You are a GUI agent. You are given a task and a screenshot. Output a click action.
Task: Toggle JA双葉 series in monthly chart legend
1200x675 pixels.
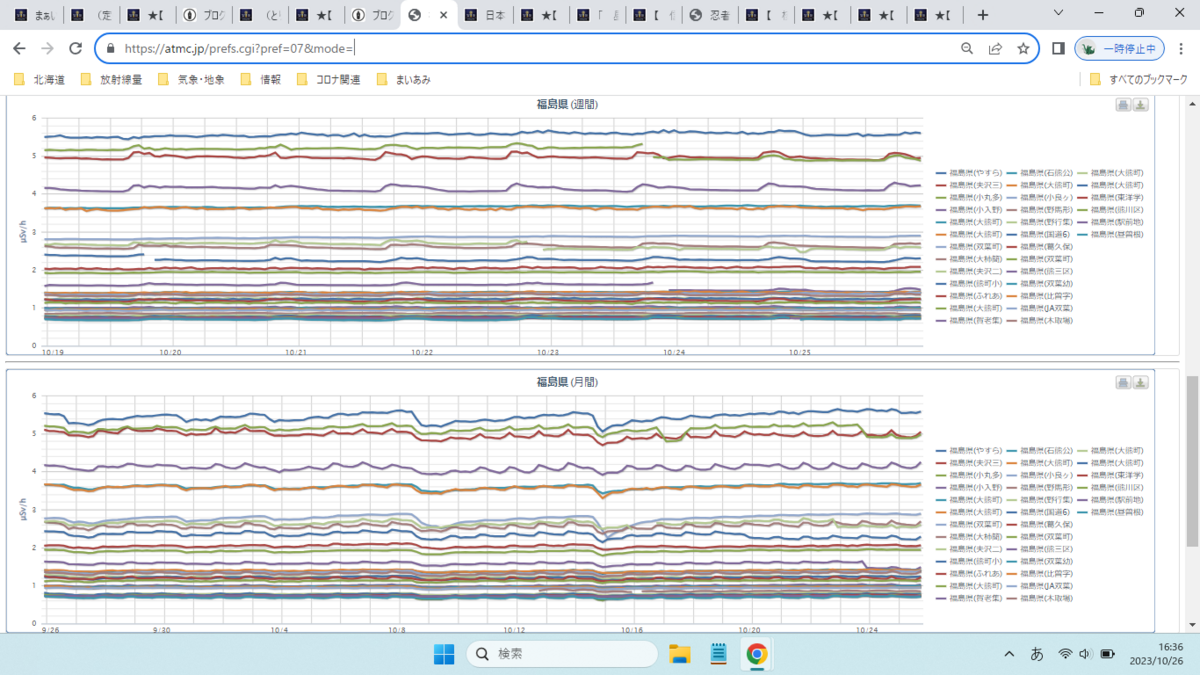tap(1040, 586)
